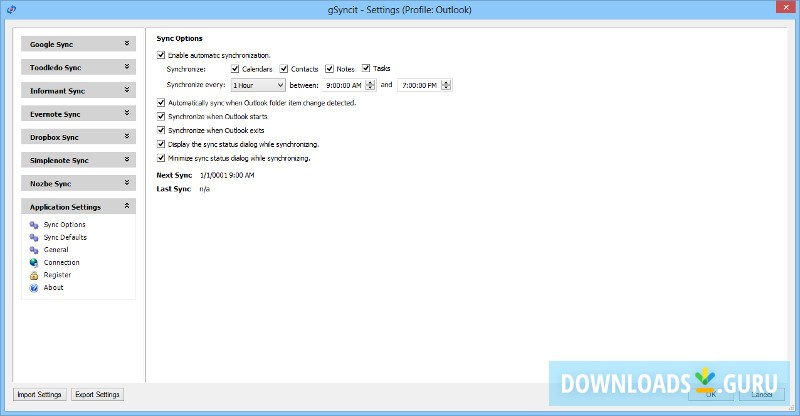Screen dimensions: 800x416
Task: Toggle auto sync on Outlook folder item change
Action: [161, 103]
